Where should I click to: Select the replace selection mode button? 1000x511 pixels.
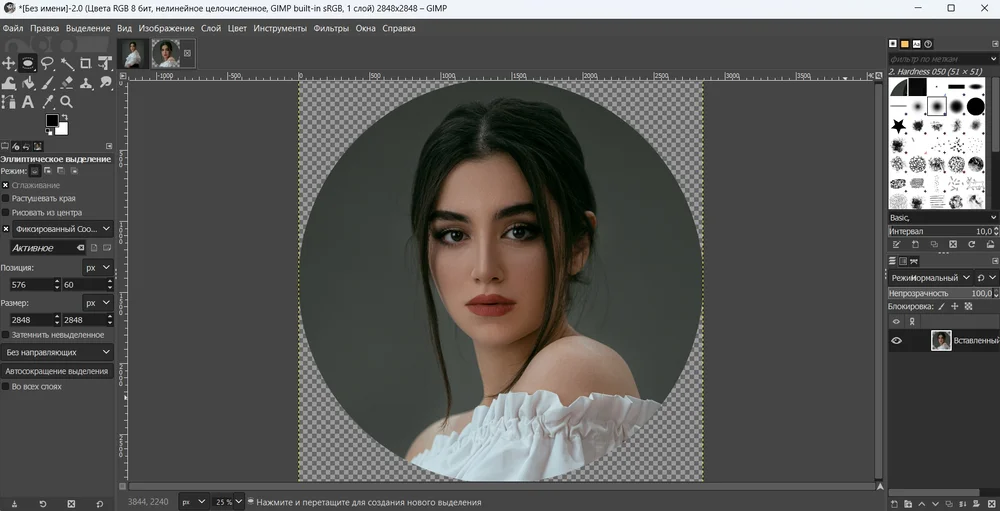pos(35,171)
